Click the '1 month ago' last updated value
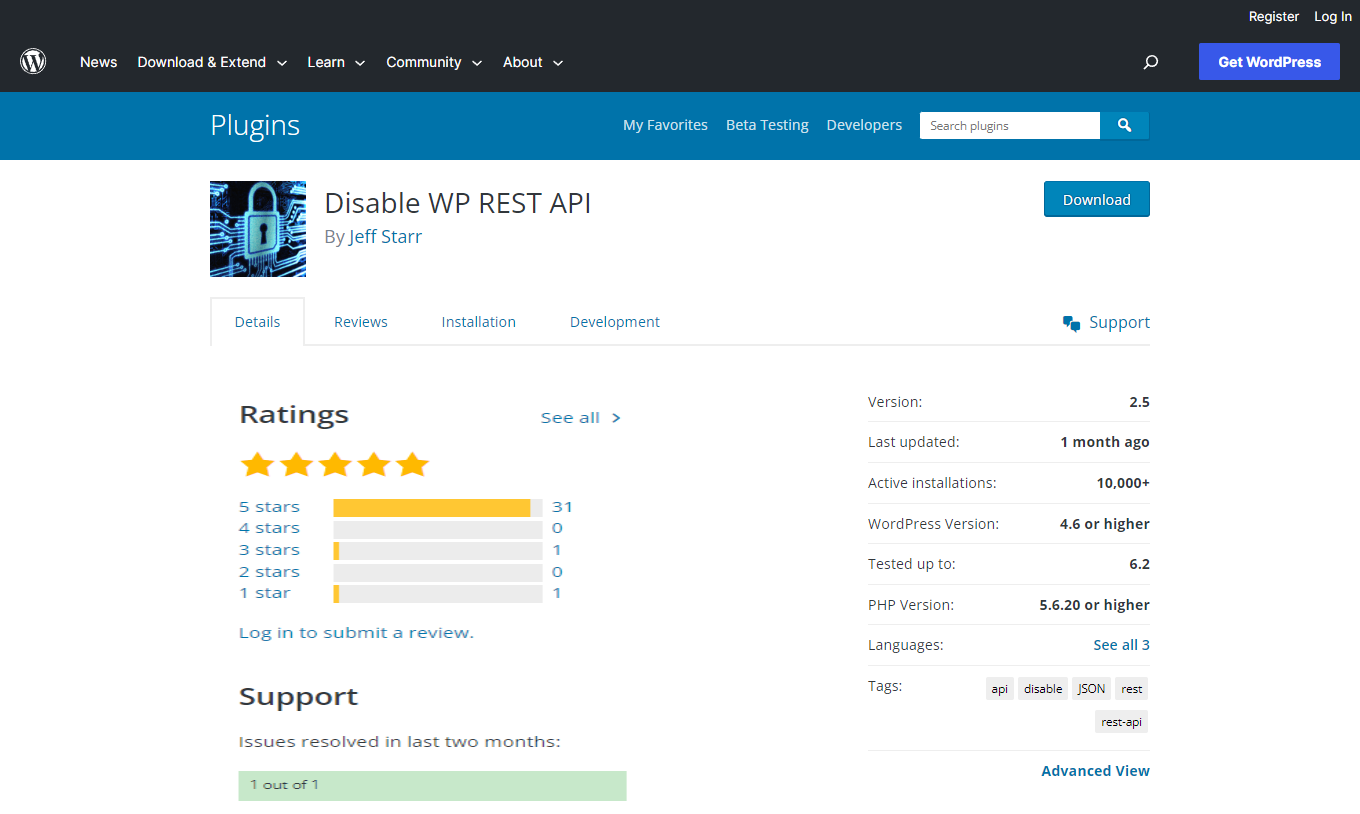This screenshot has height=814, width=1360. (x=1105, y=442)
